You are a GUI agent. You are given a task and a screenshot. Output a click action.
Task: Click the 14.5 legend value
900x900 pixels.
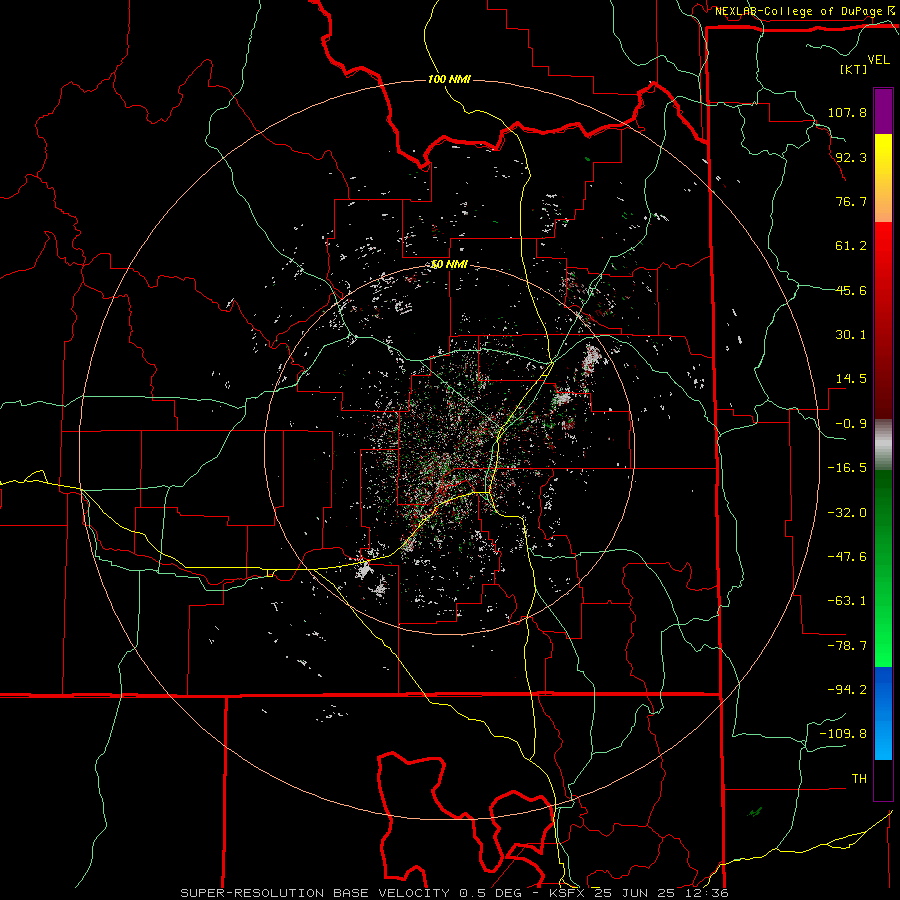[851, 379]
